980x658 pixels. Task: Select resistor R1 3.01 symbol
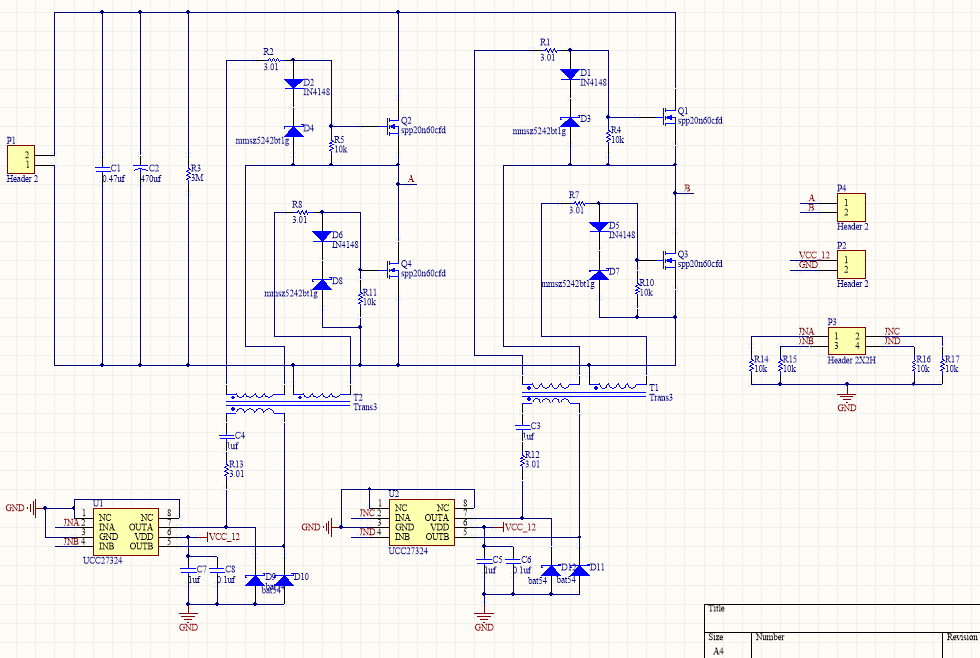(x=550, y=51)
